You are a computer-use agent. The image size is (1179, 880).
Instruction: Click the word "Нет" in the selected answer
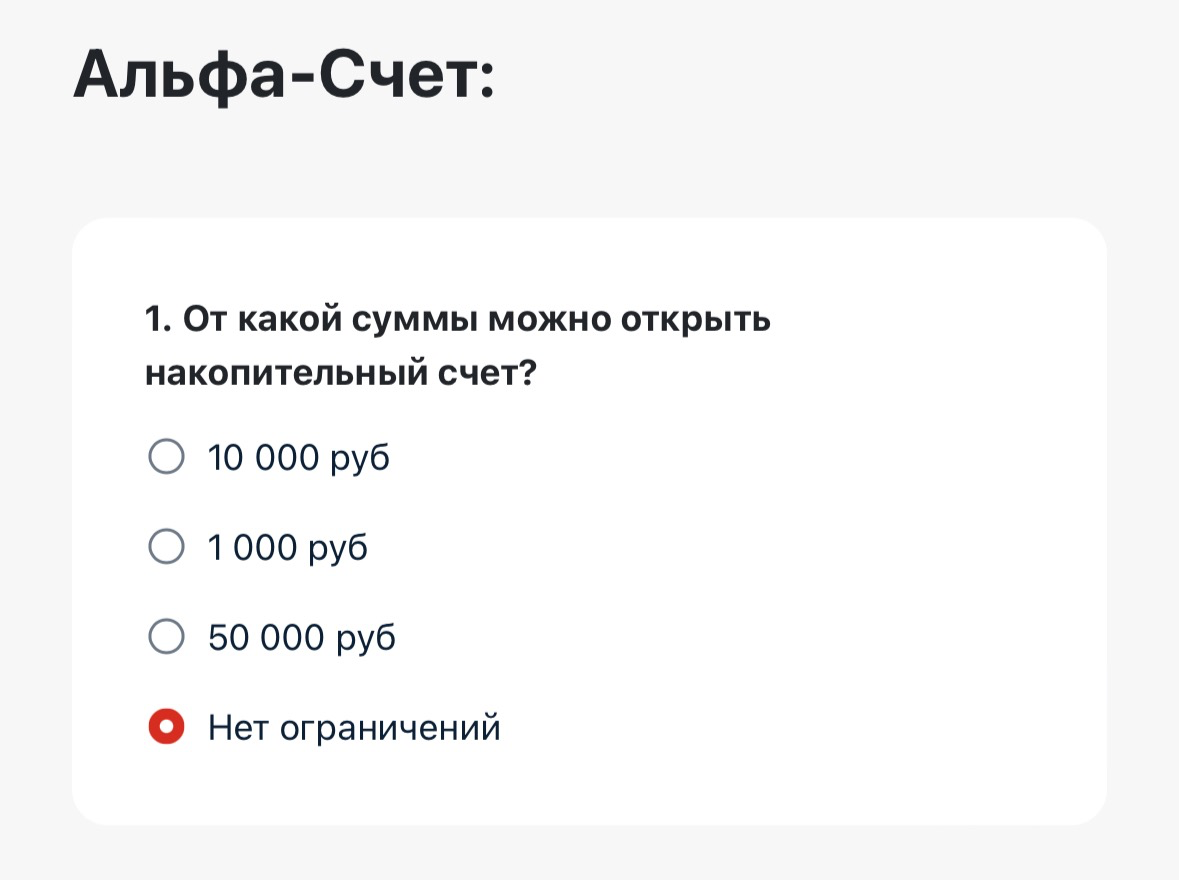(x=238, y=728)
